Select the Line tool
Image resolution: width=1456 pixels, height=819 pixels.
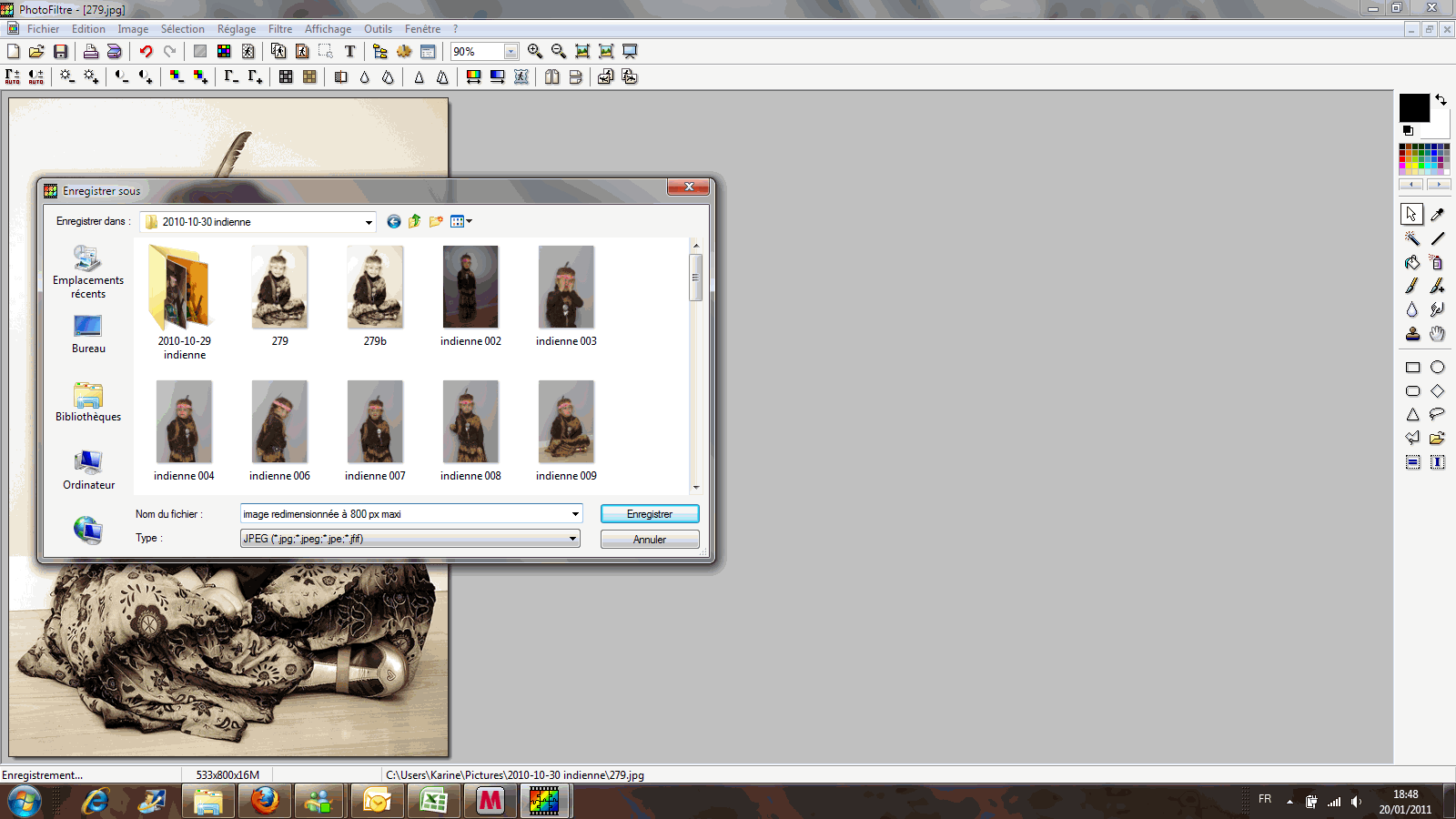(1437, 238)
